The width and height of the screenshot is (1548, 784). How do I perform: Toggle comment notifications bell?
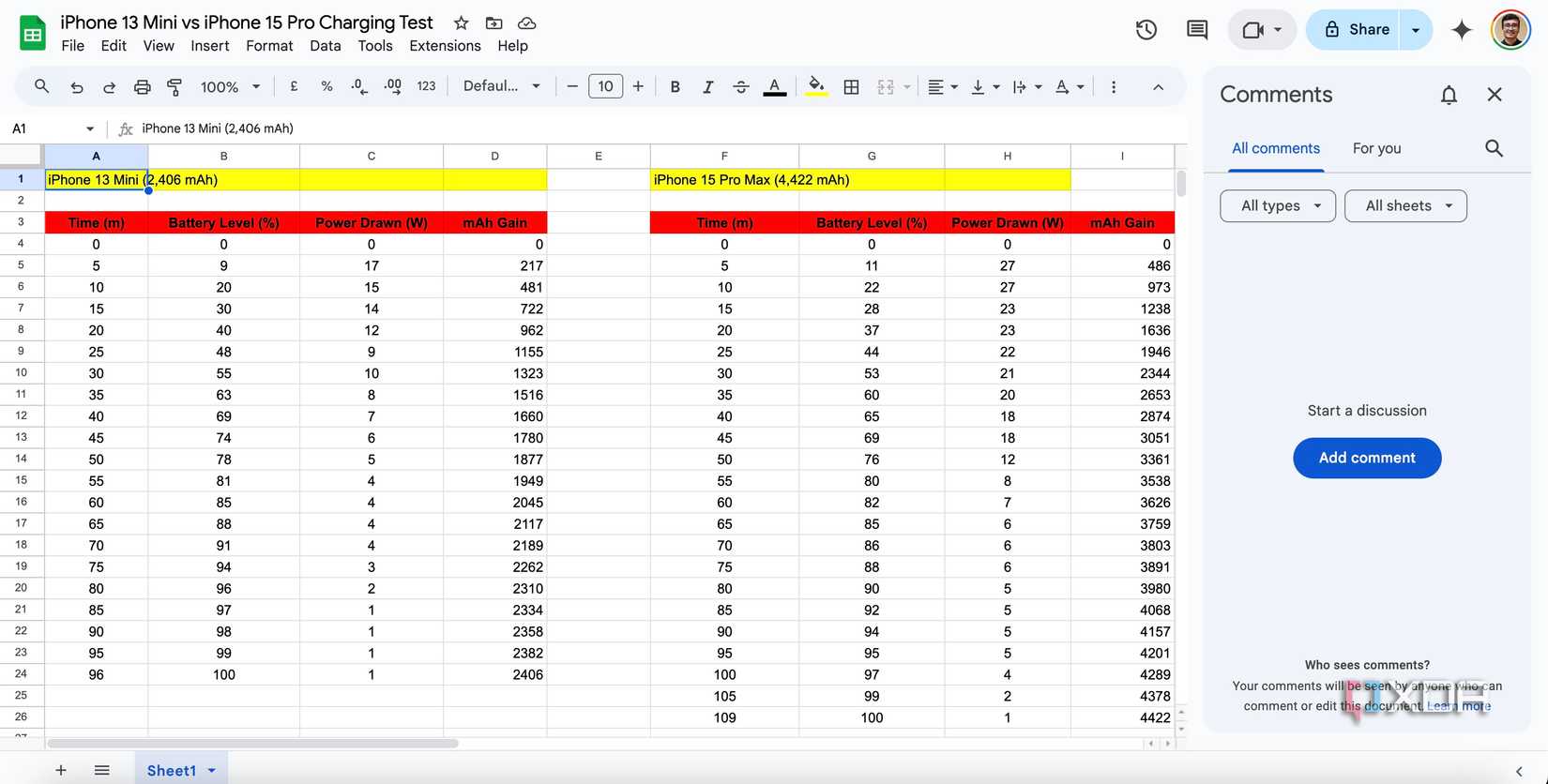pyautogui.click(x=1449, y=95)
